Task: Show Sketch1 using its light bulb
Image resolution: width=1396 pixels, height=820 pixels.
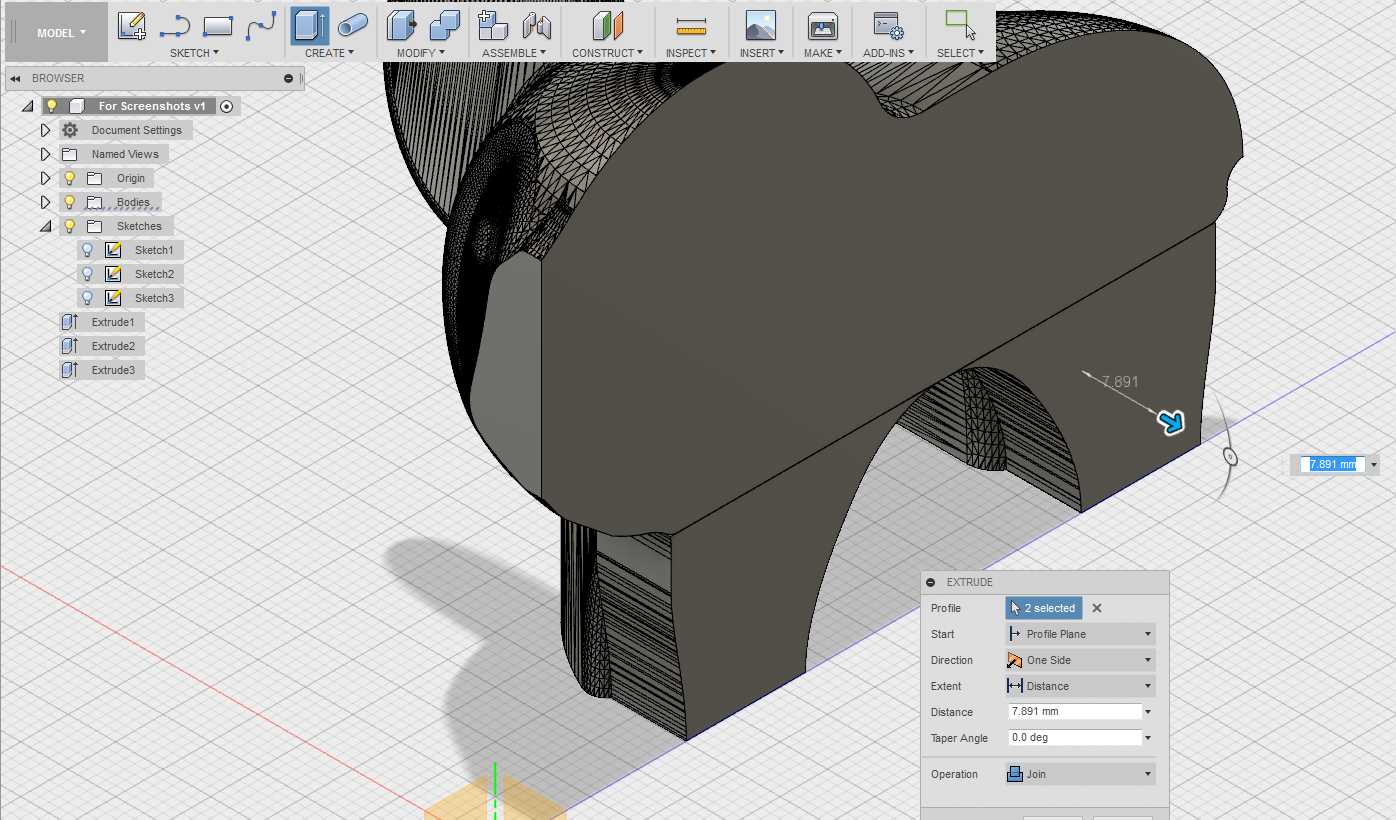Action: point(87,250)
